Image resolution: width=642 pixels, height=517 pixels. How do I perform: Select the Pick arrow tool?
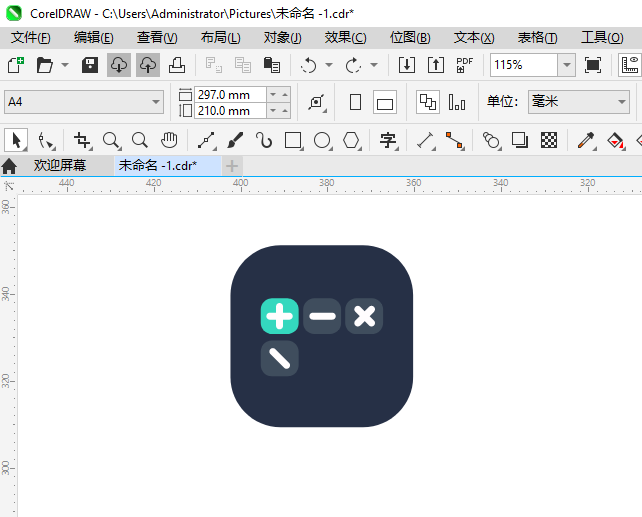(x=16, y=140)
